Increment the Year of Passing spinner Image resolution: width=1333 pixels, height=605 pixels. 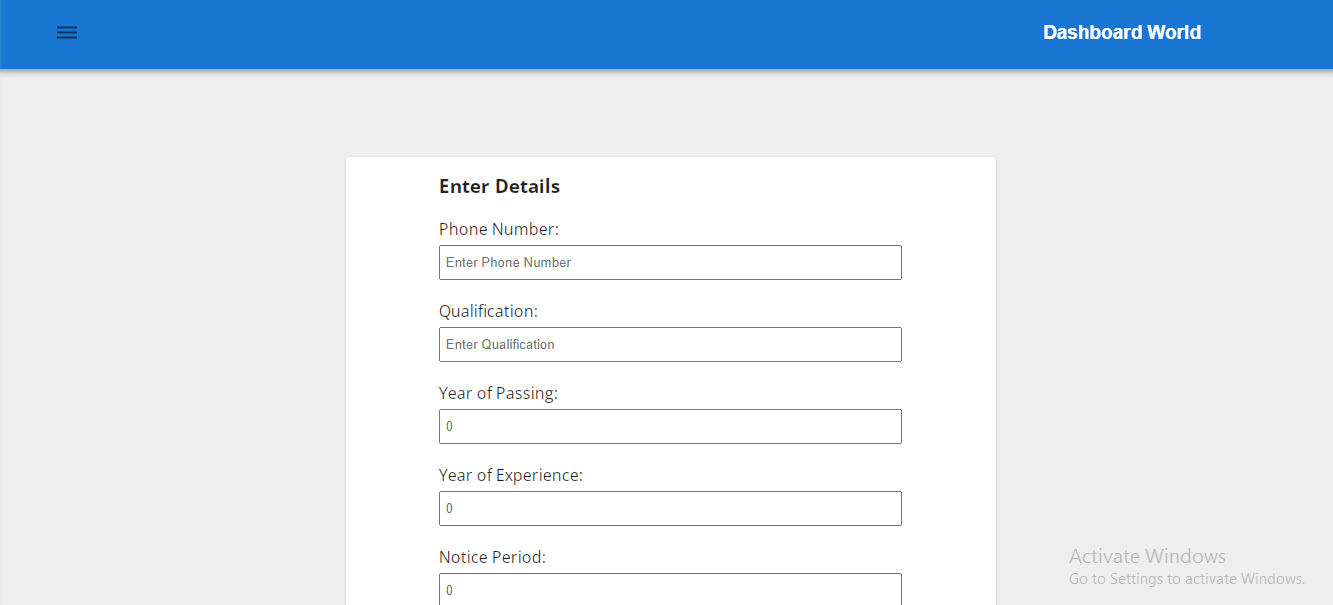click(892, 420)
